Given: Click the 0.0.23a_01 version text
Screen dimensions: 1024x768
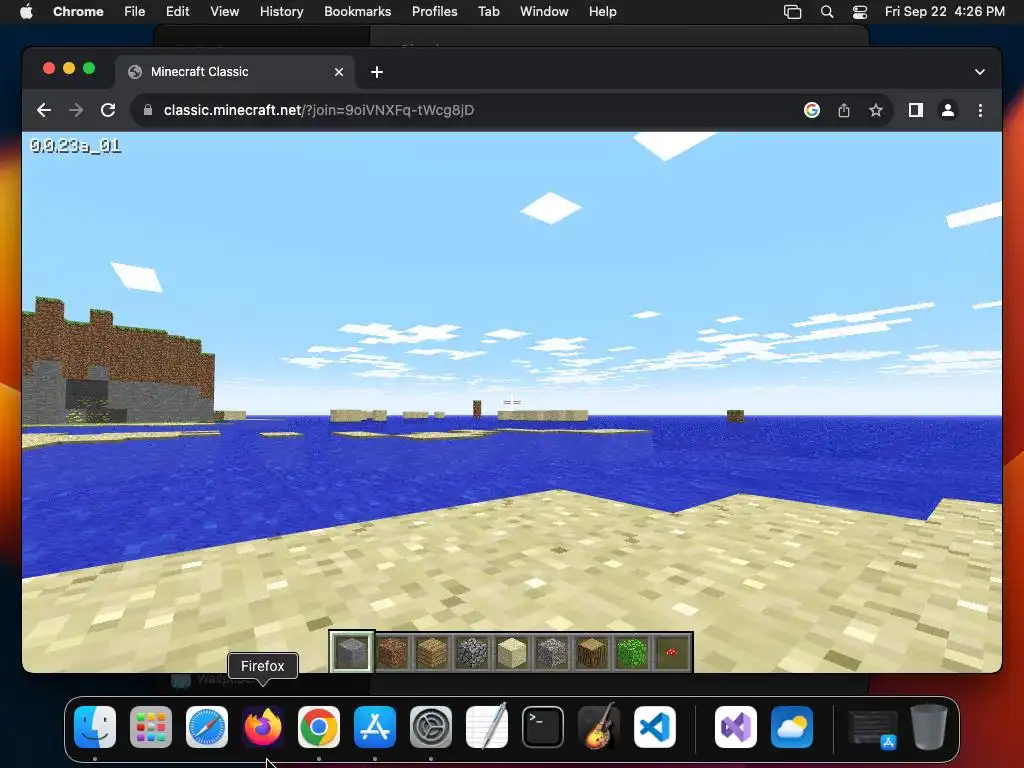Looking at the screenshot, I should 75,146.
